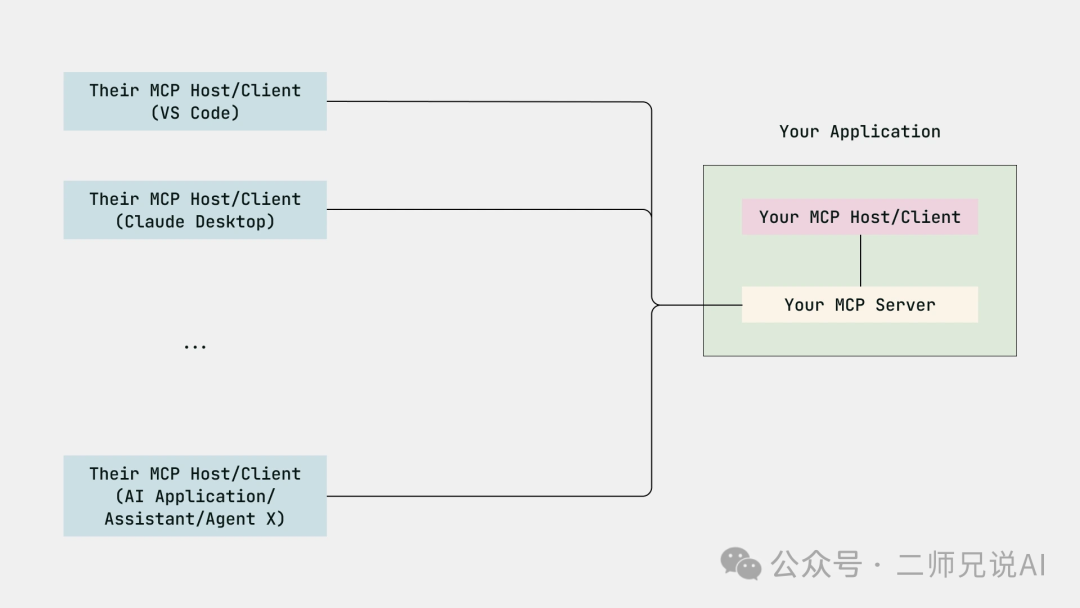
Task: Click the connector line leaving the VS Code box
Action: (480, 101)
